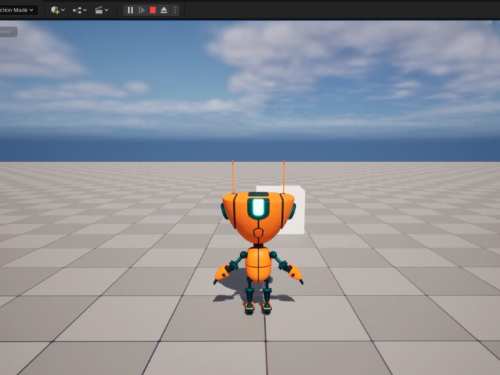
Task: Open the Selection Mode dropdown
Action: [17, 10]
